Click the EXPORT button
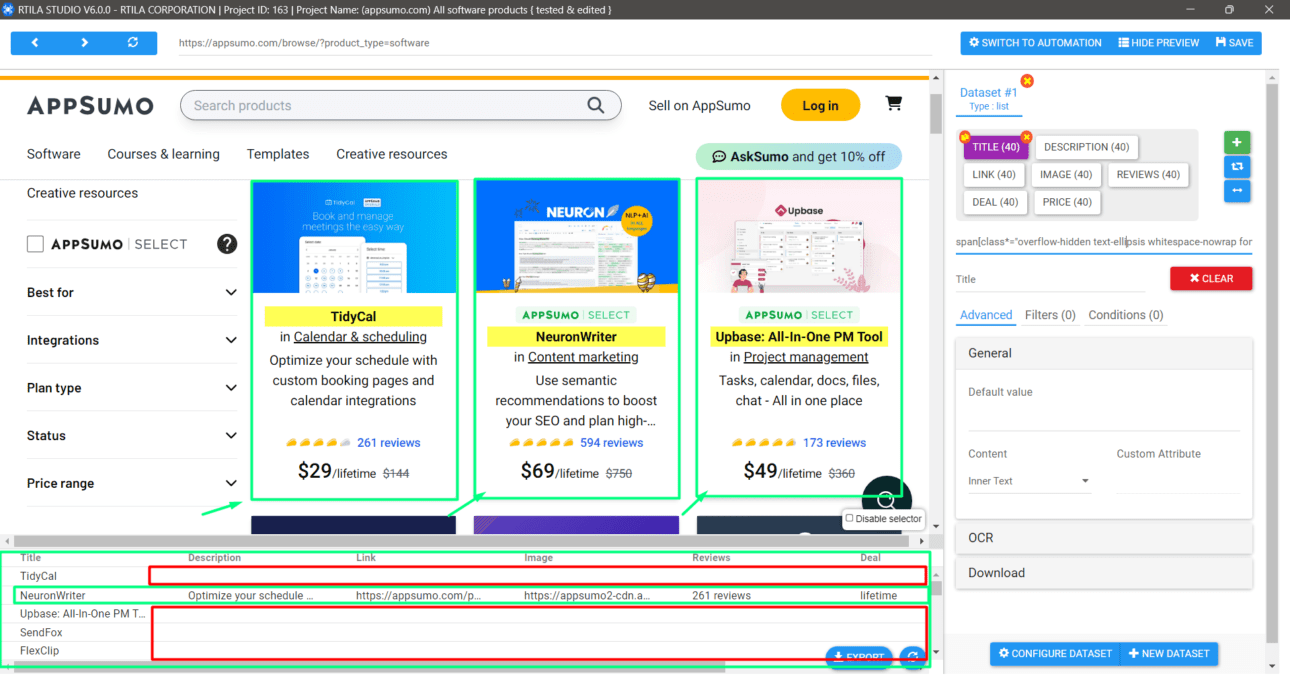 coord(860,657)
